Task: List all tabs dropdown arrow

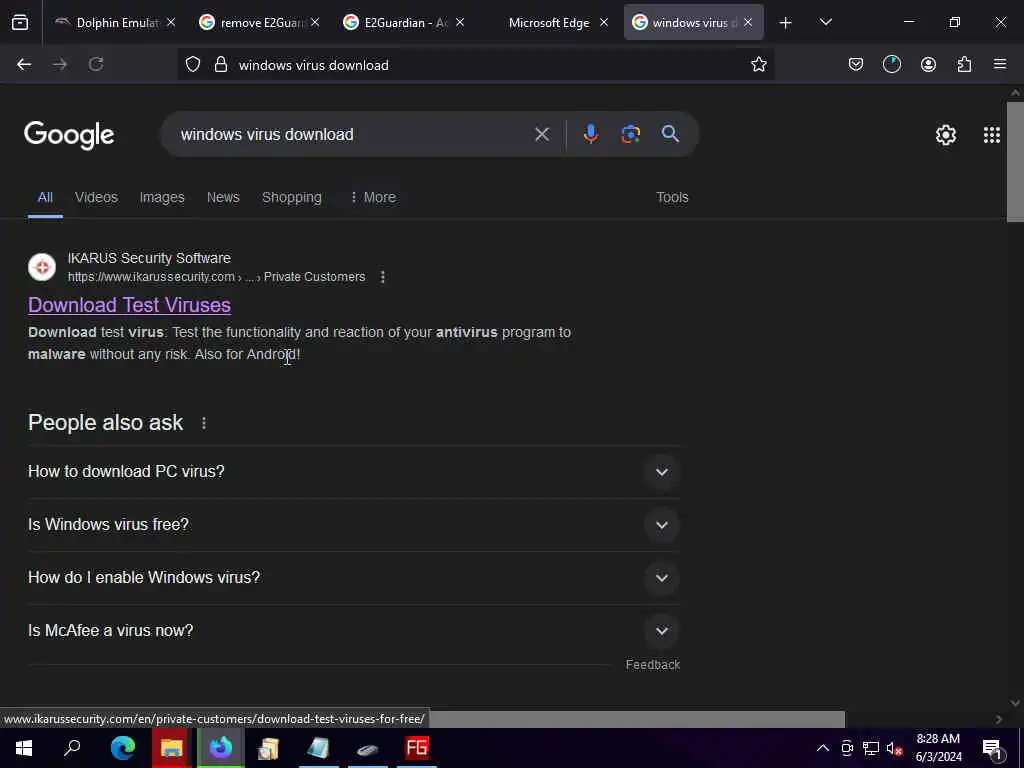Action: pyautogui.click(x=825, y=23)
